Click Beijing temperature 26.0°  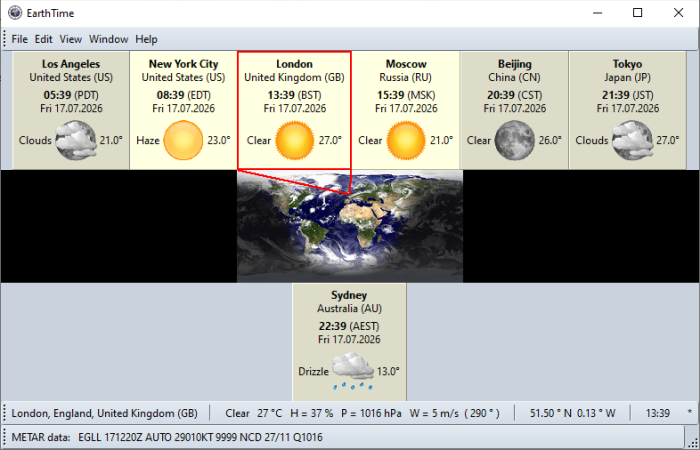550,140
